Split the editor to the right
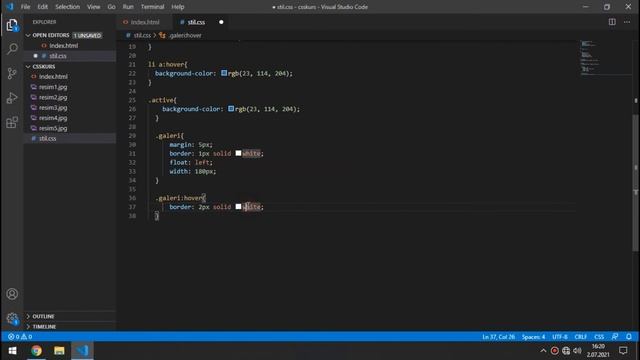Screen dimensions: 640x360 tap(612, 22)
